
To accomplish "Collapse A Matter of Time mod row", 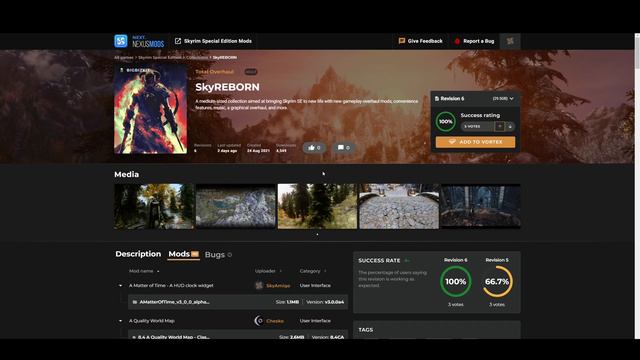I will (120, 286).
